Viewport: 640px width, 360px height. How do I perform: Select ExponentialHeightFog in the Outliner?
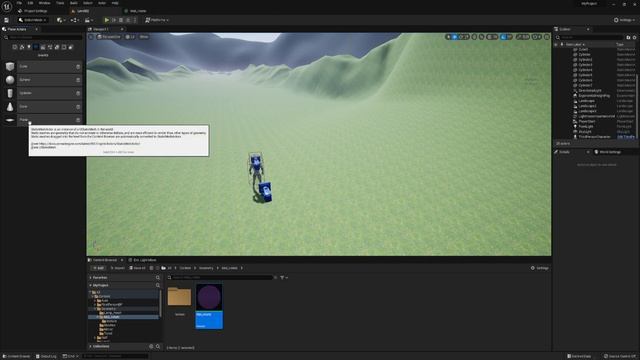tap(594, 96)
